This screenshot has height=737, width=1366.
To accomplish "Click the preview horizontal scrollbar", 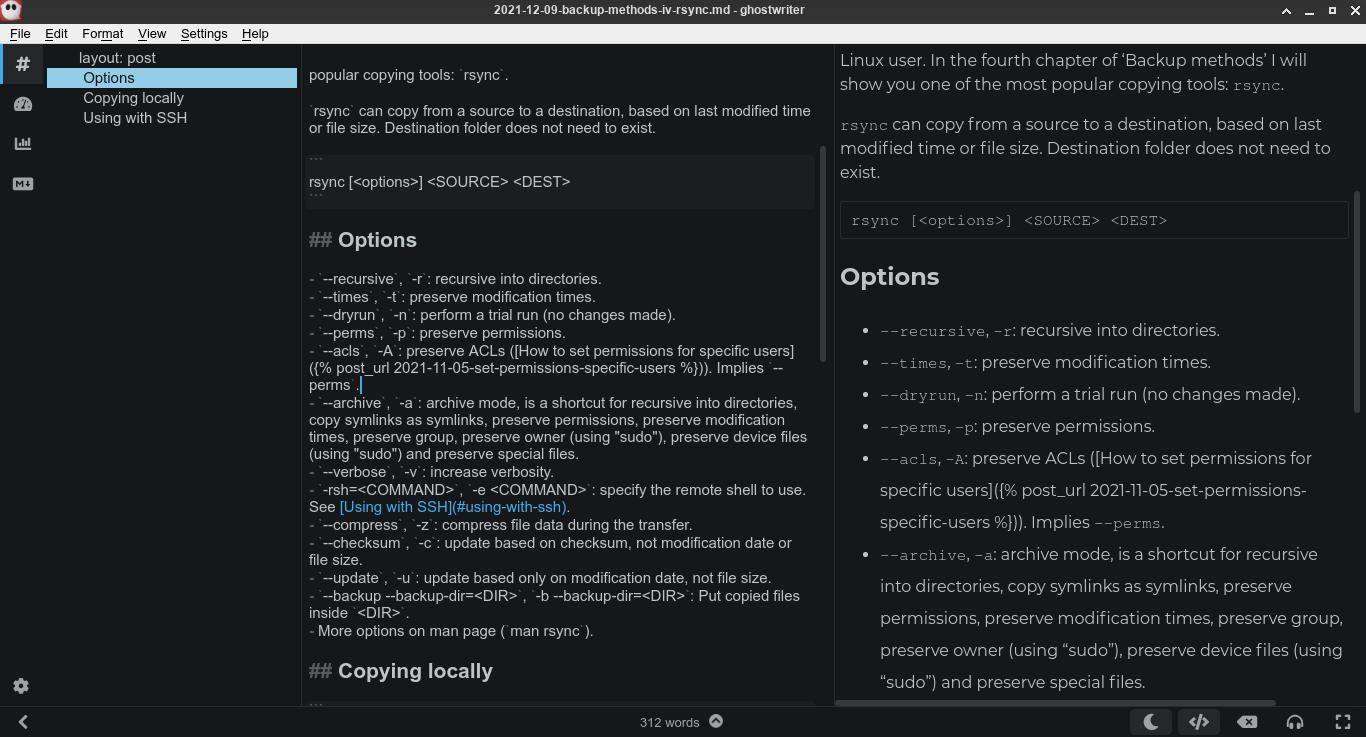I will pos(1055,703).
